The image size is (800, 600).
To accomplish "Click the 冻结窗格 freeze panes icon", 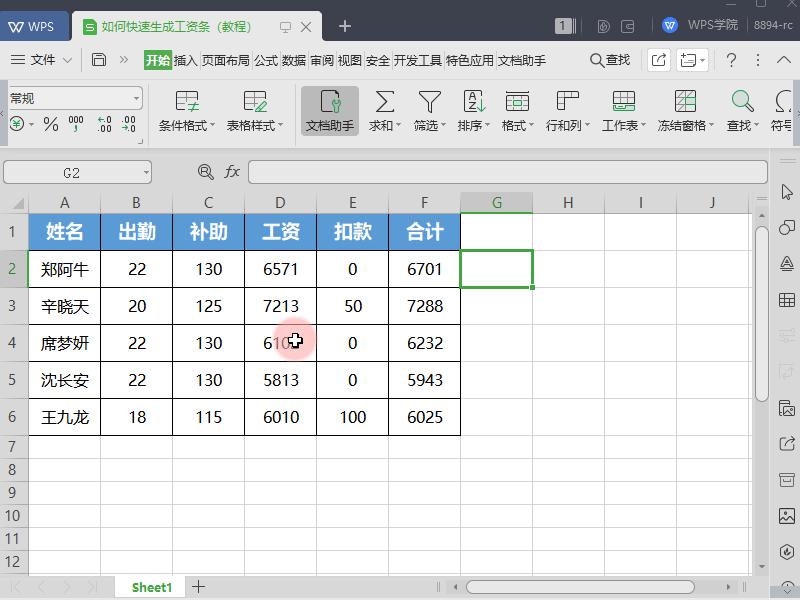I will click(x=685, y=101).
